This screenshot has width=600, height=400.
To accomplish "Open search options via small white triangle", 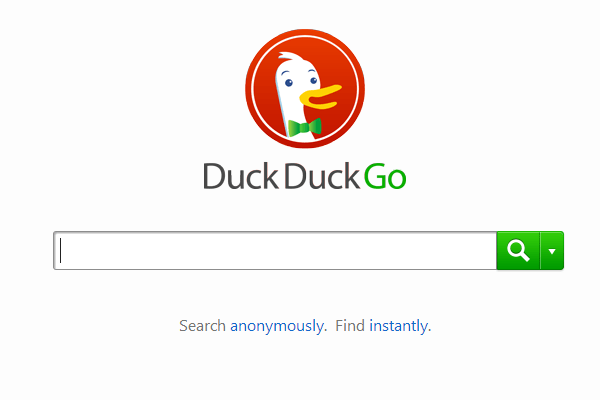I will click(552, 251).
